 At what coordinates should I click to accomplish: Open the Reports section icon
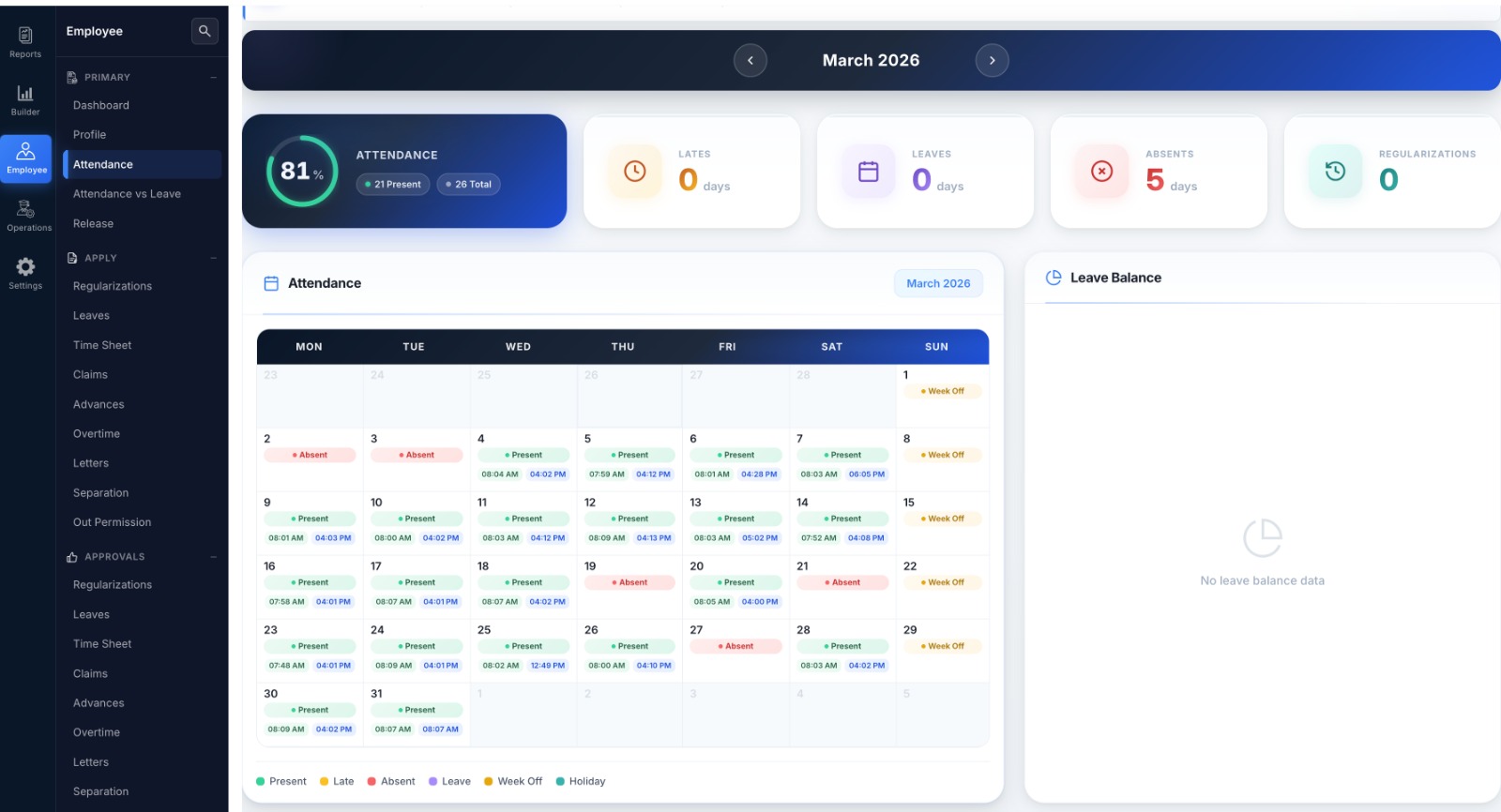(25, 36)
